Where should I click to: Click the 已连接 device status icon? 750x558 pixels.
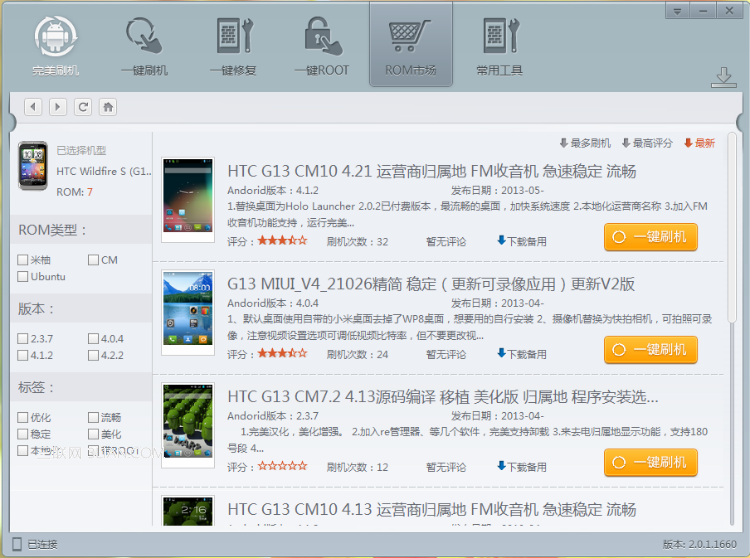pos(17,544)
